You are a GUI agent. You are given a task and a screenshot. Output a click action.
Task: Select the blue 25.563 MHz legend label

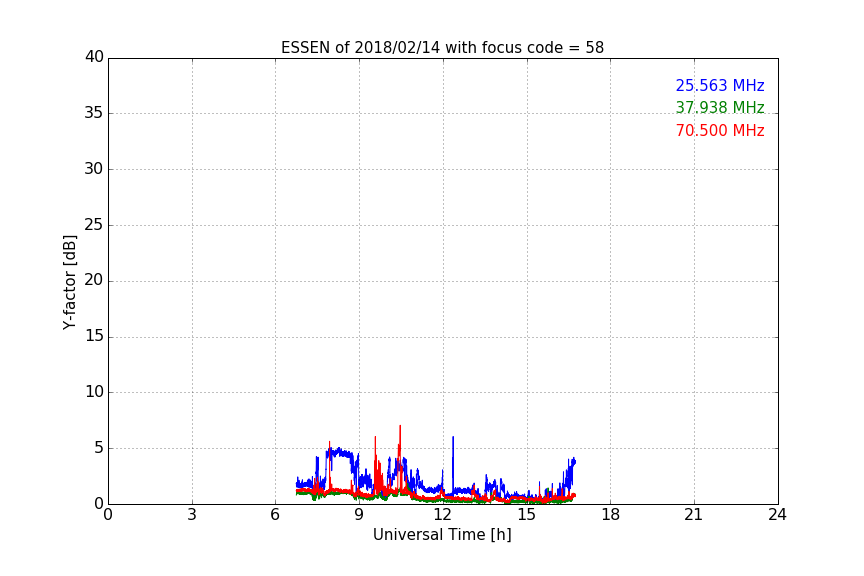720,85
